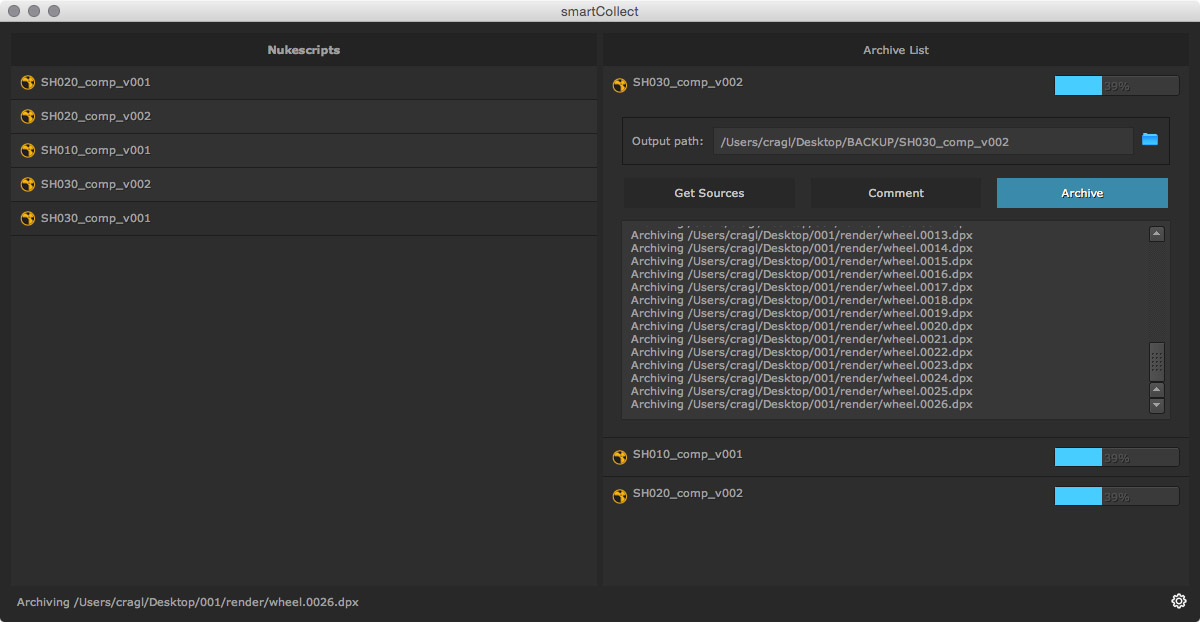Click the log scrollbar's top up arrow

pos(1157,234)
